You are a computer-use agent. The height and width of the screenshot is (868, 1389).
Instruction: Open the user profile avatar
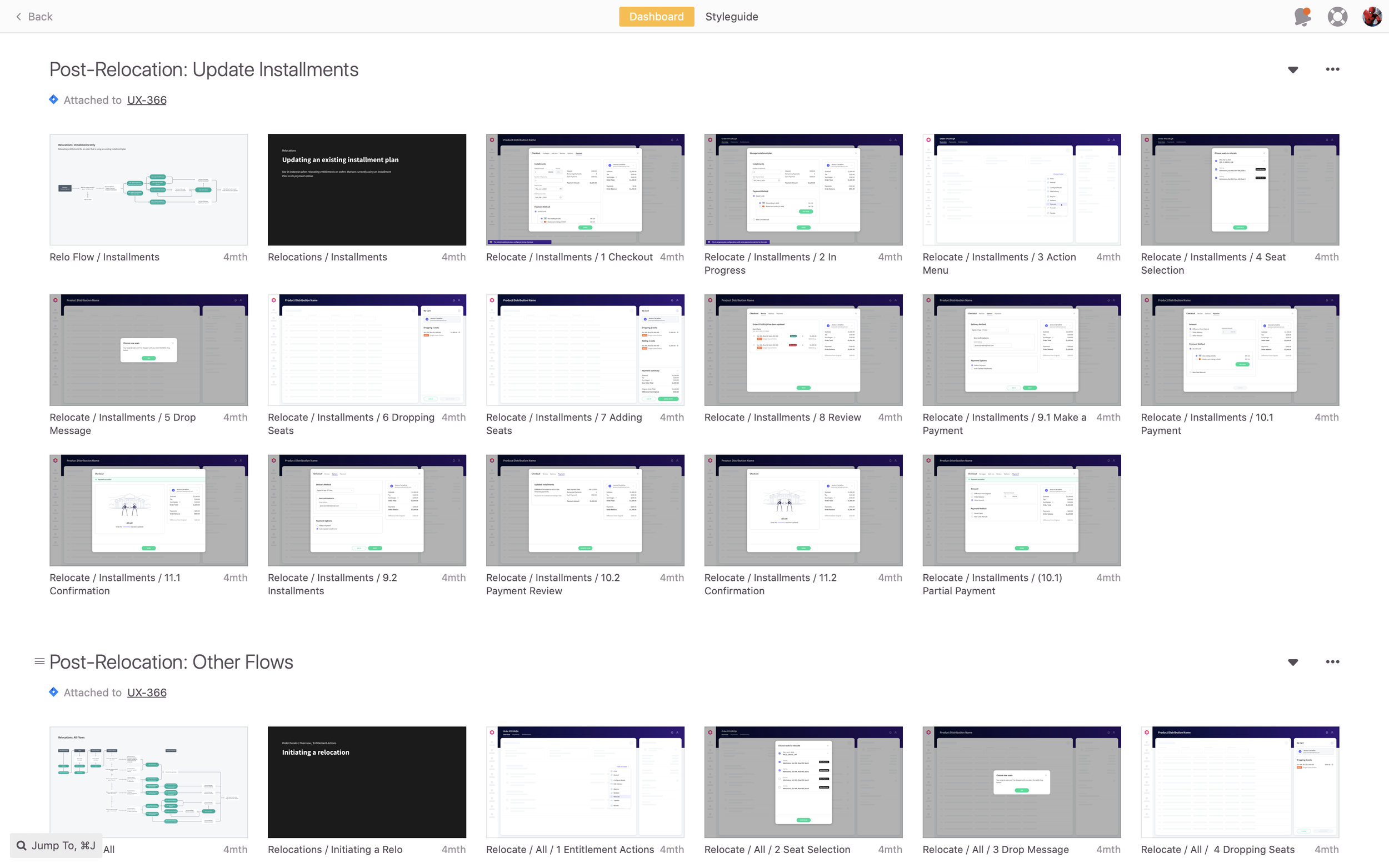tap(1372, 17)
